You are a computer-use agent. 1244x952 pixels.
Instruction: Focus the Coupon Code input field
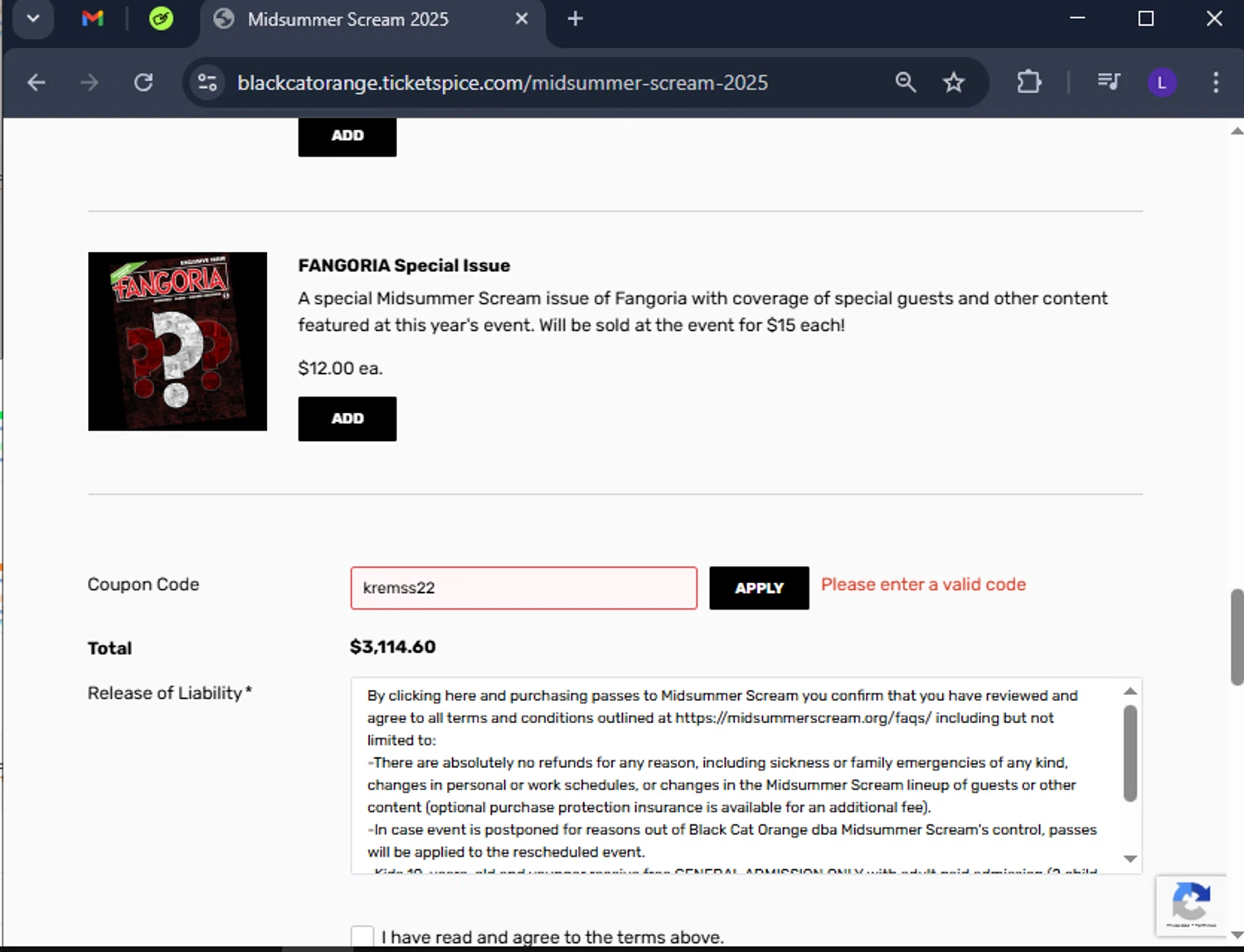click(x=523, y=588)
